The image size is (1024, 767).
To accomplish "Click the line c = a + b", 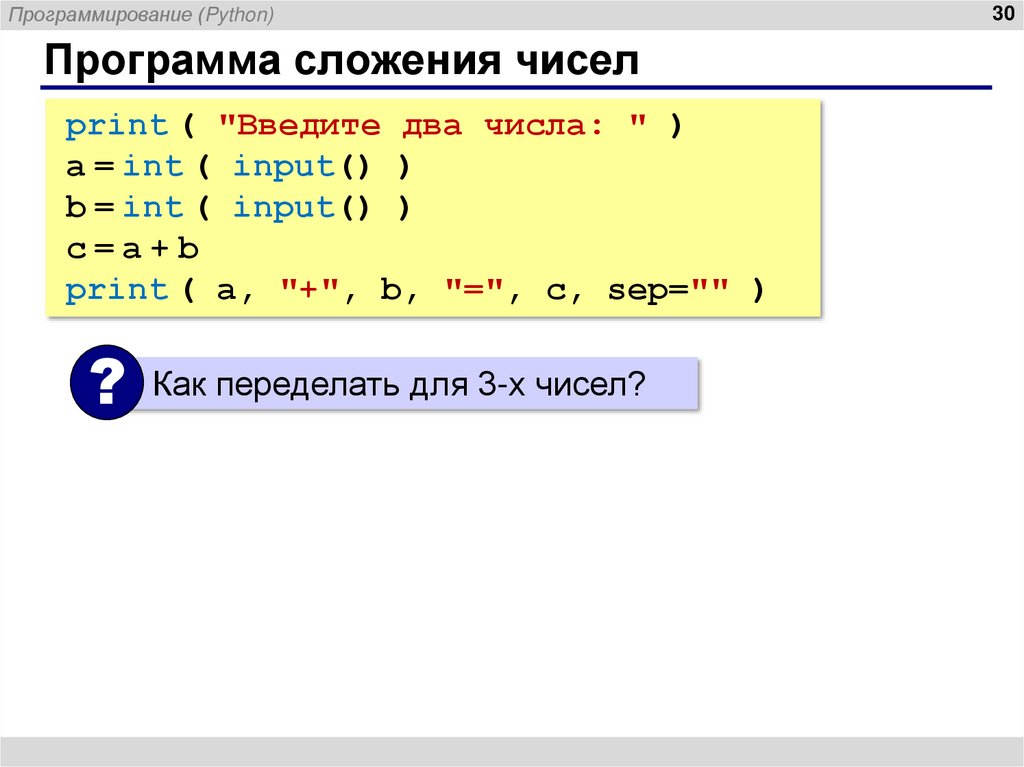I will pyautogui.click(x=130, y=246).
